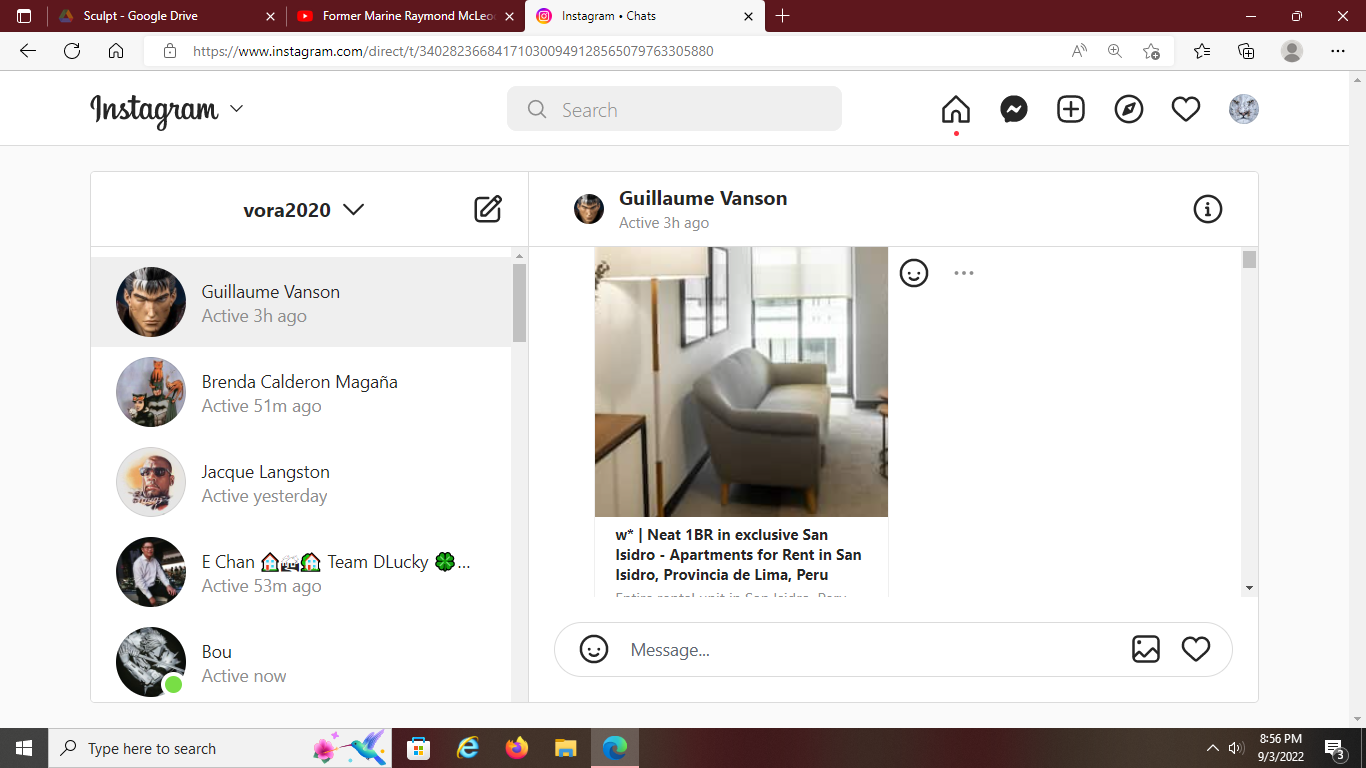Open Brenda Calderon Magaña chat
The width and height of the screenshot is (1366, 768).
click(x=301, y=392)
